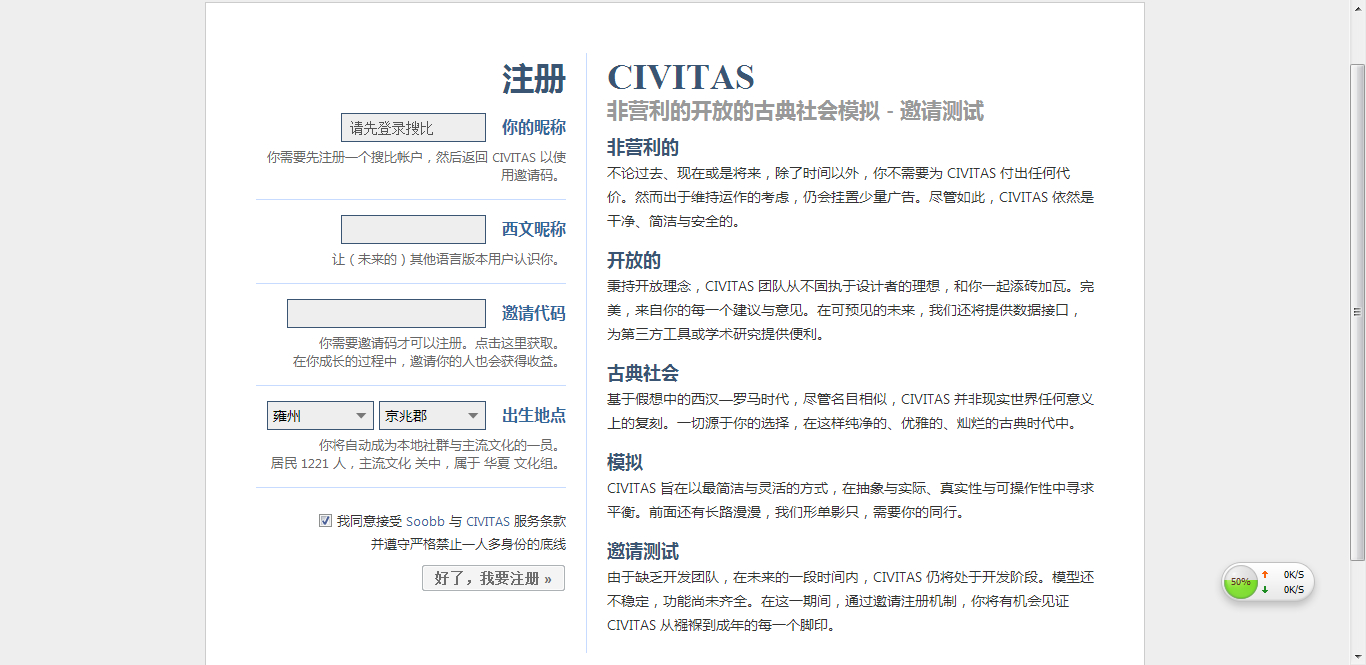Open the 雍州 province dropdown
This screenshot has height=665, width=1366.
(320, 416)
